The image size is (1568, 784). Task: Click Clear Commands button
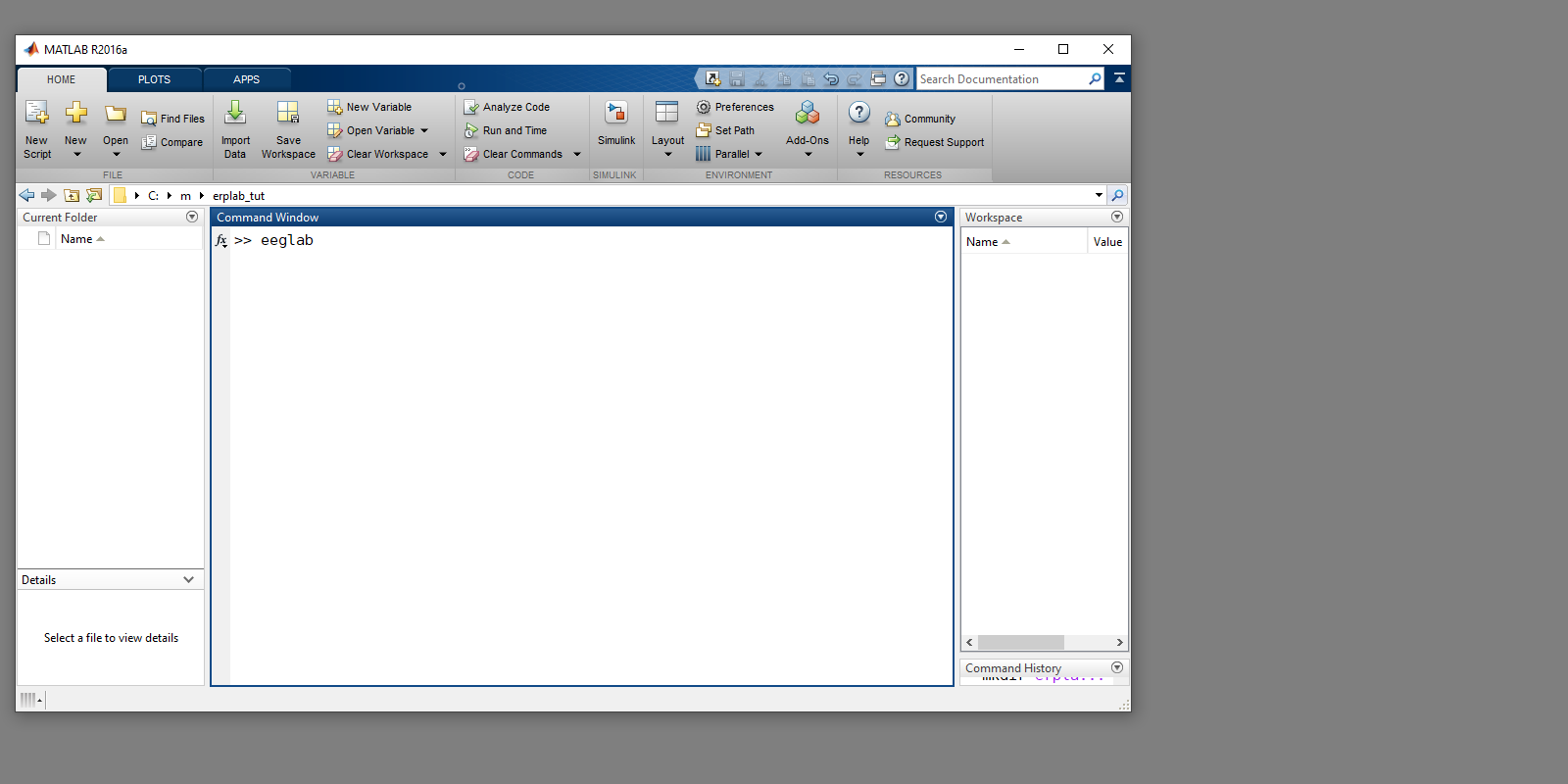[514, 154]
